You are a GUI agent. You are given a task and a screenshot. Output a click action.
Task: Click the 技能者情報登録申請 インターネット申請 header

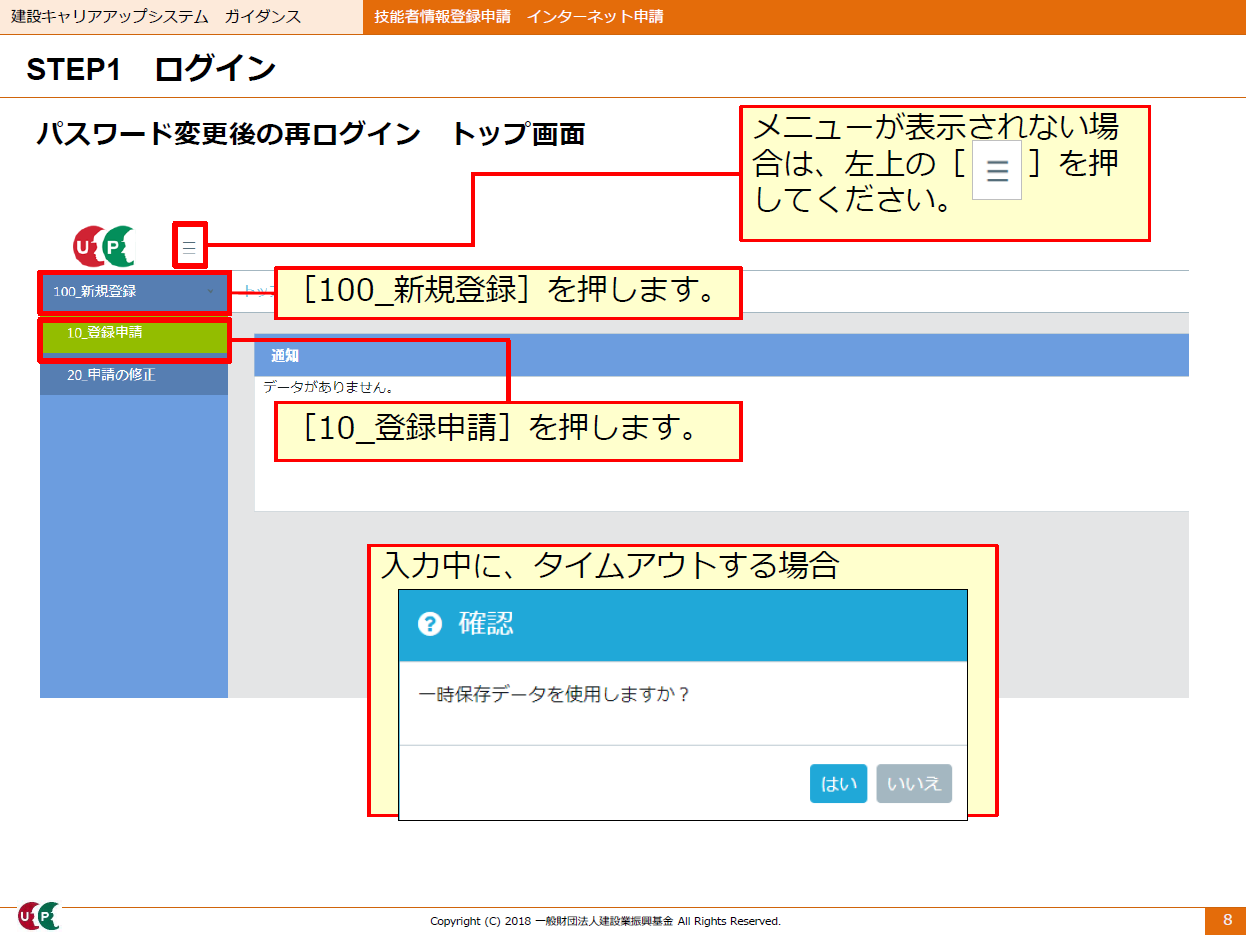(518, 17)
